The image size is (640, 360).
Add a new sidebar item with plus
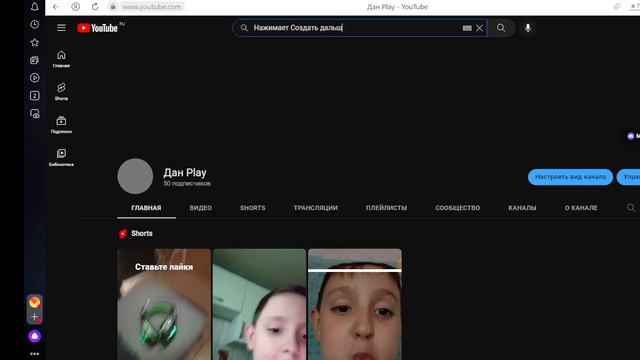pyautogui.click(x=35, y=317)
